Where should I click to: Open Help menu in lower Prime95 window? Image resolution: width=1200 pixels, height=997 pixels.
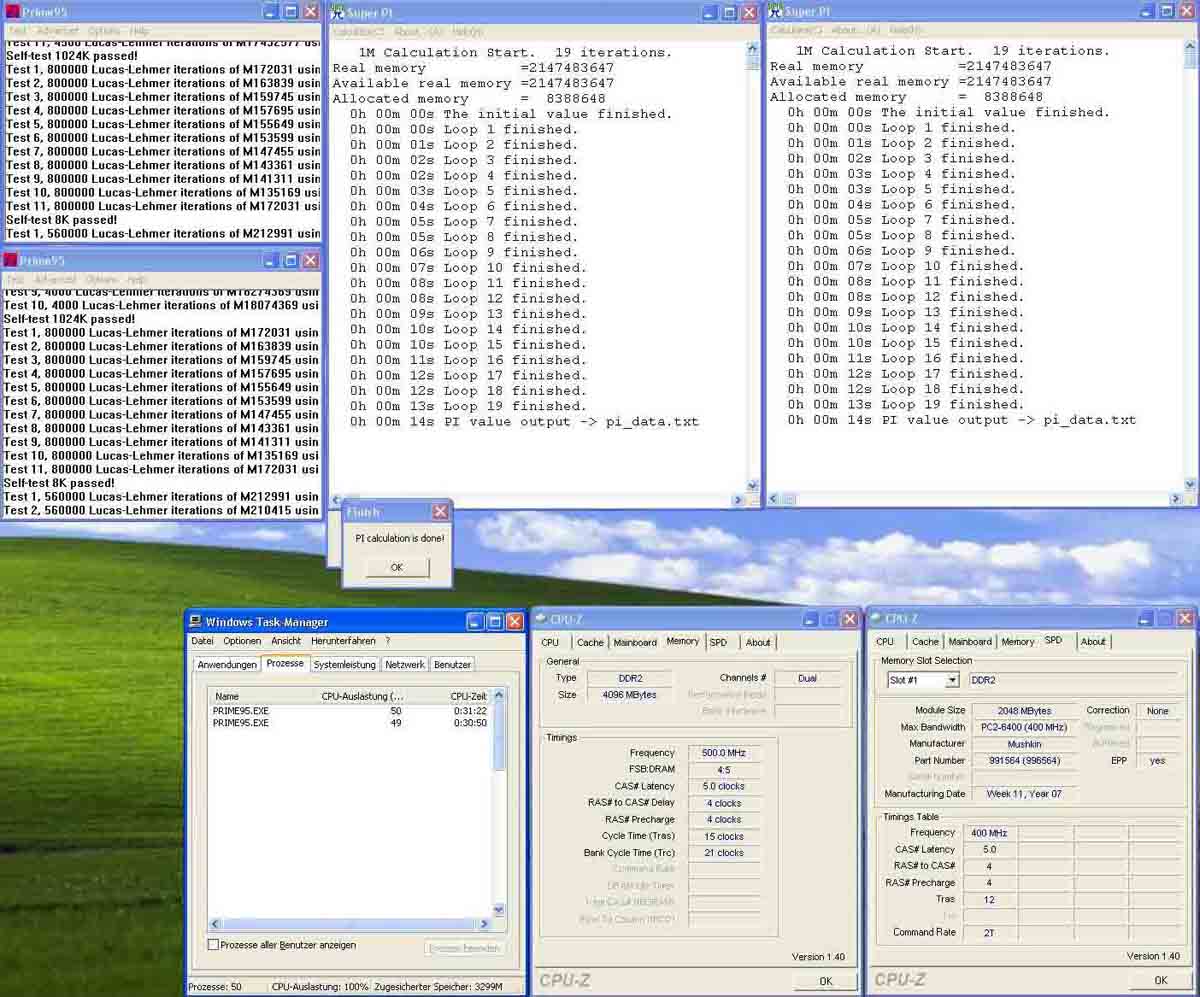137,279
